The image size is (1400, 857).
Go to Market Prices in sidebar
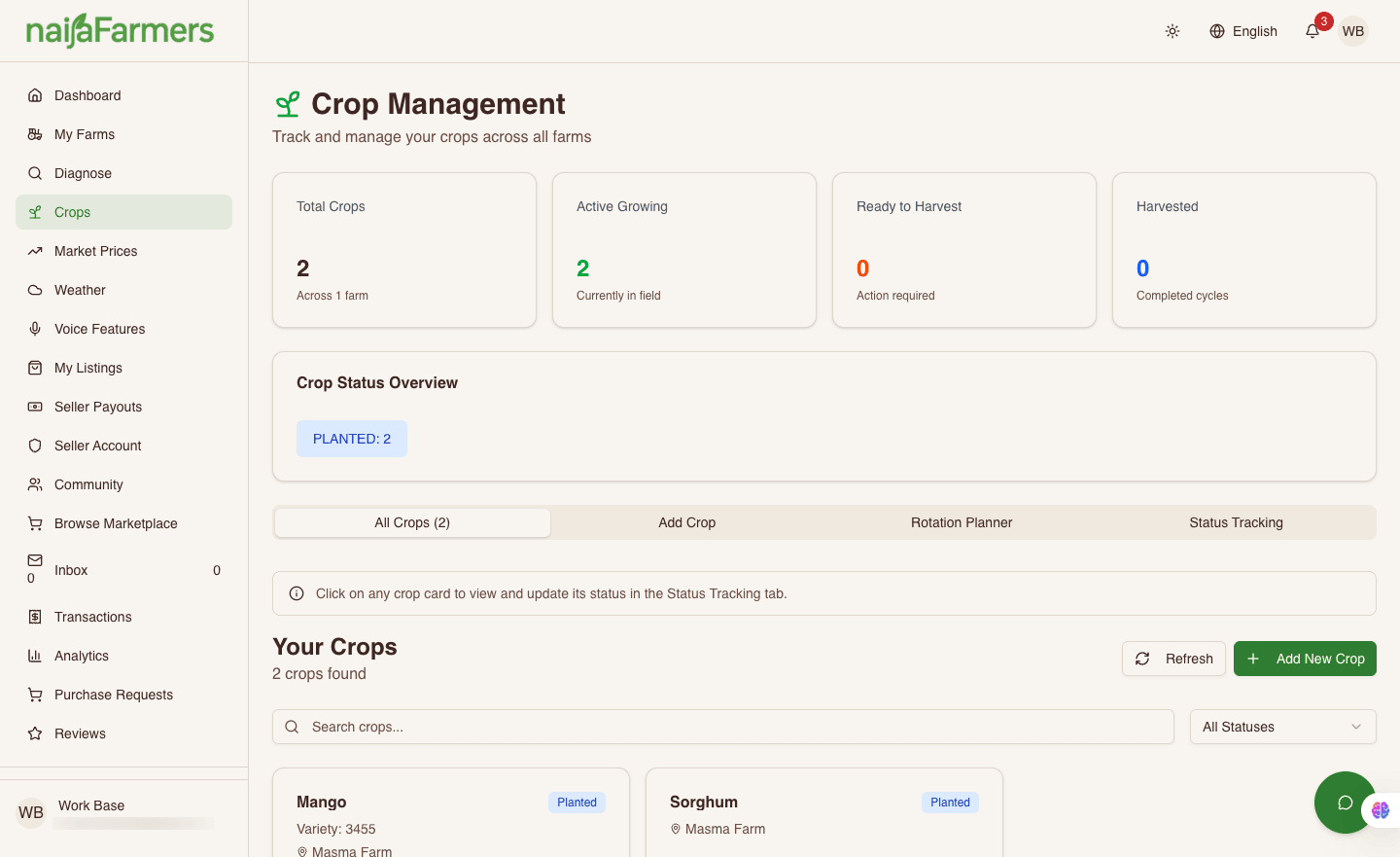95,251
